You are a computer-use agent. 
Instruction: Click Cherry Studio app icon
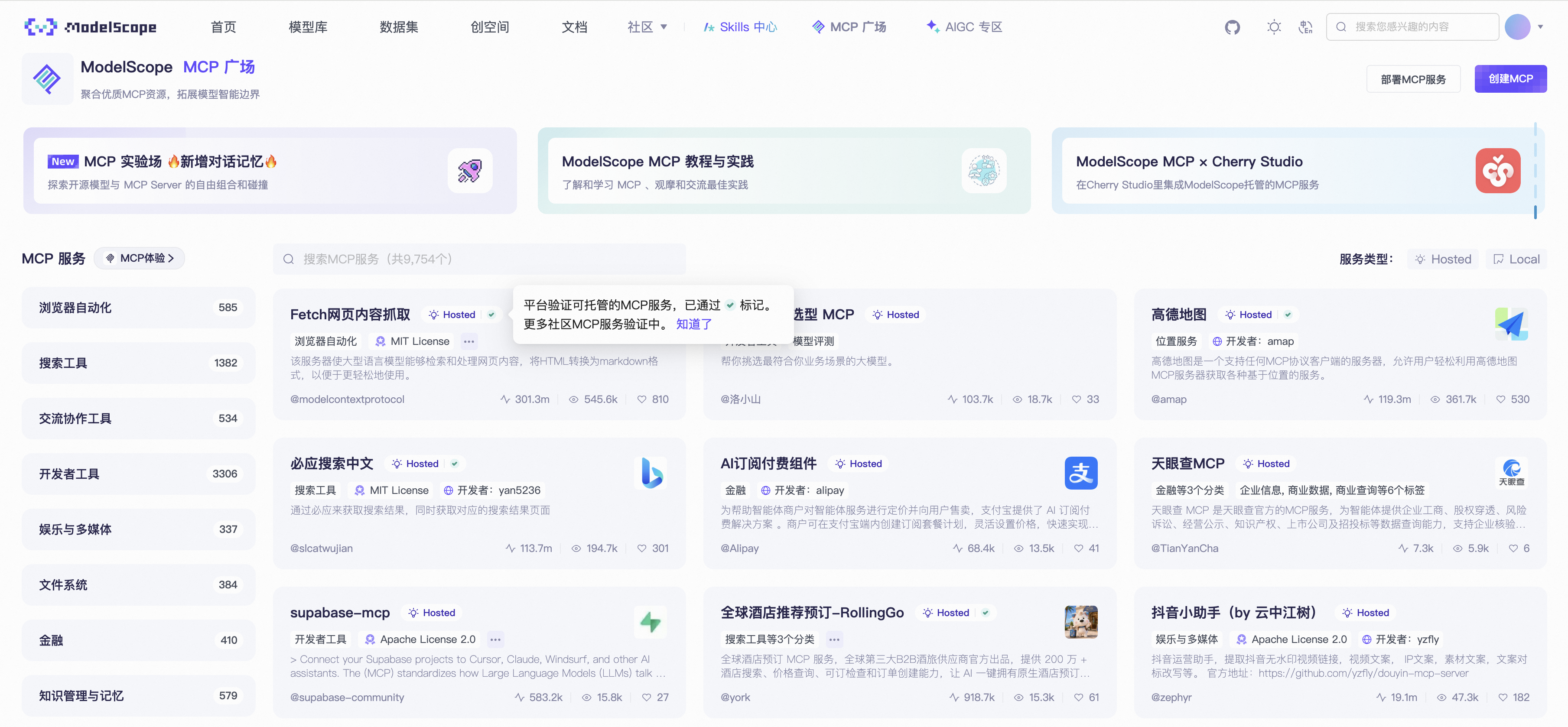click(x=1497, y=171)
